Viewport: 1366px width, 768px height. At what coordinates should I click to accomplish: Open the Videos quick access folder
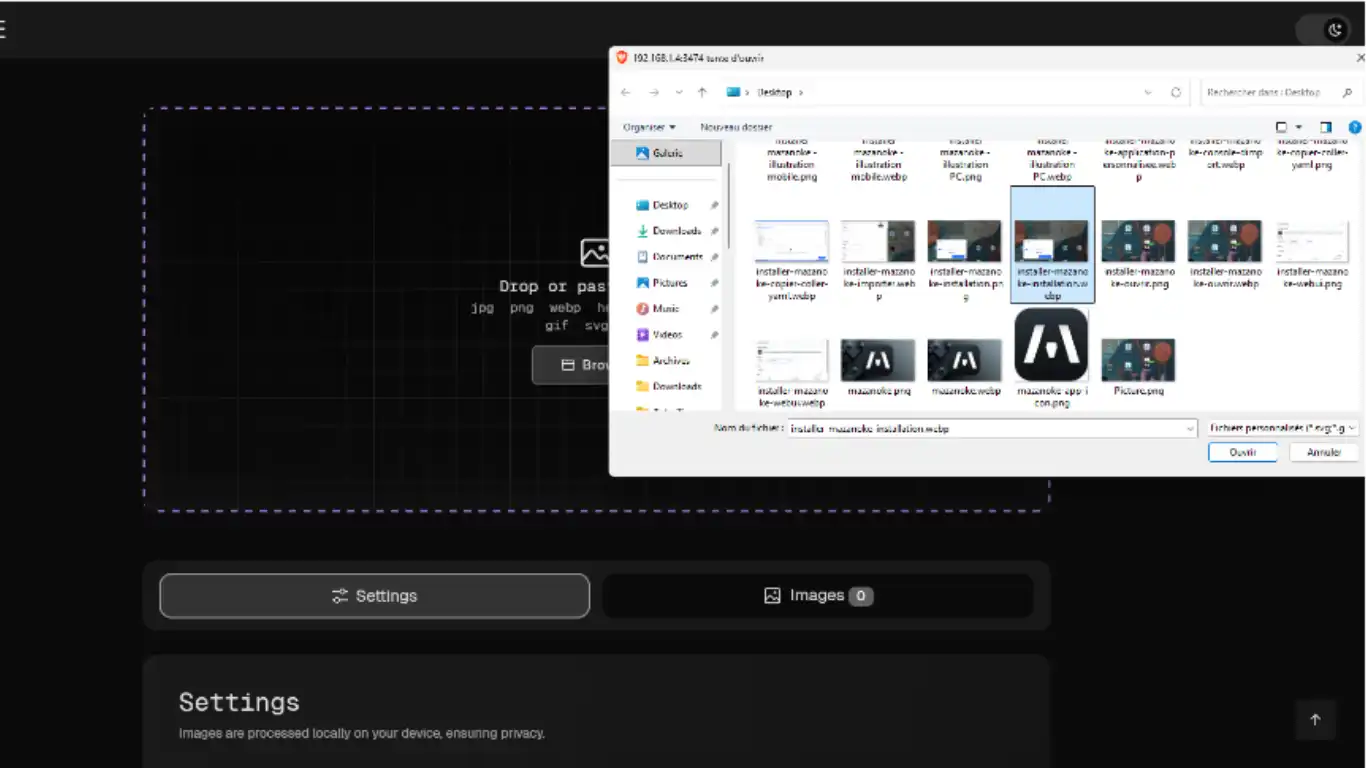(667, 335)
